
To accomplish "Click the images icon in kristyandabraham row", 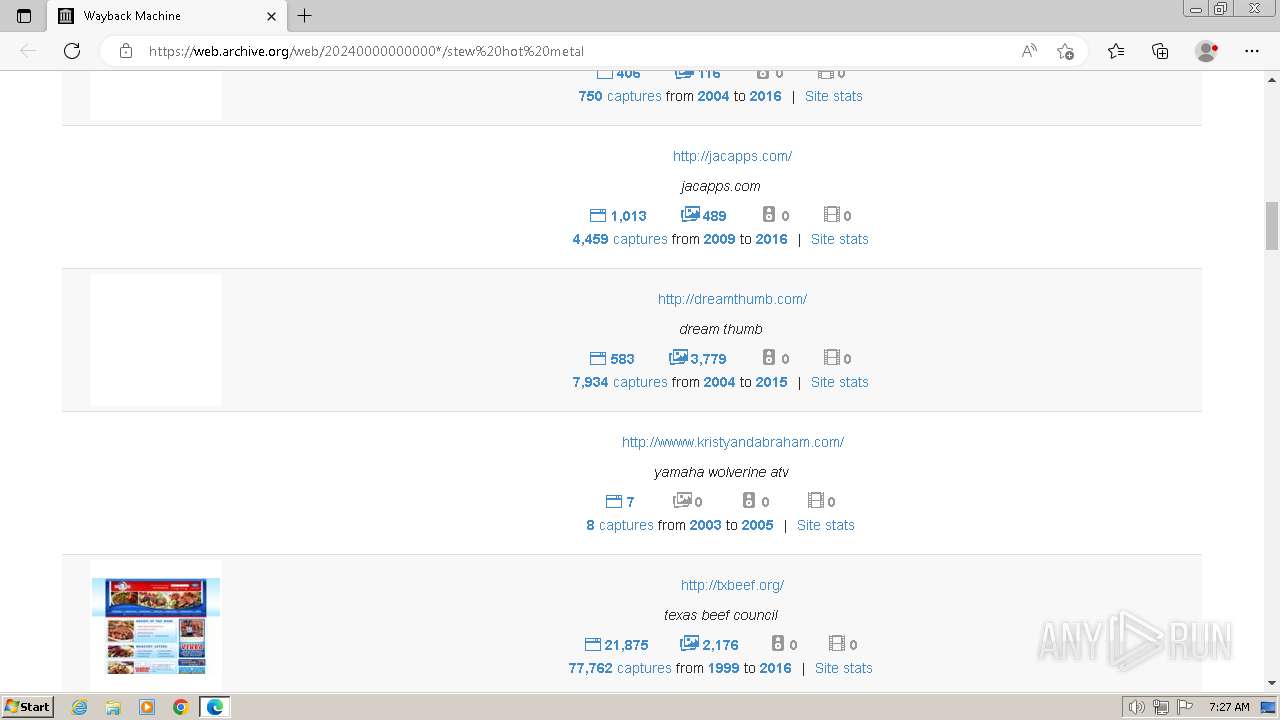I will (x=682, y=500).
